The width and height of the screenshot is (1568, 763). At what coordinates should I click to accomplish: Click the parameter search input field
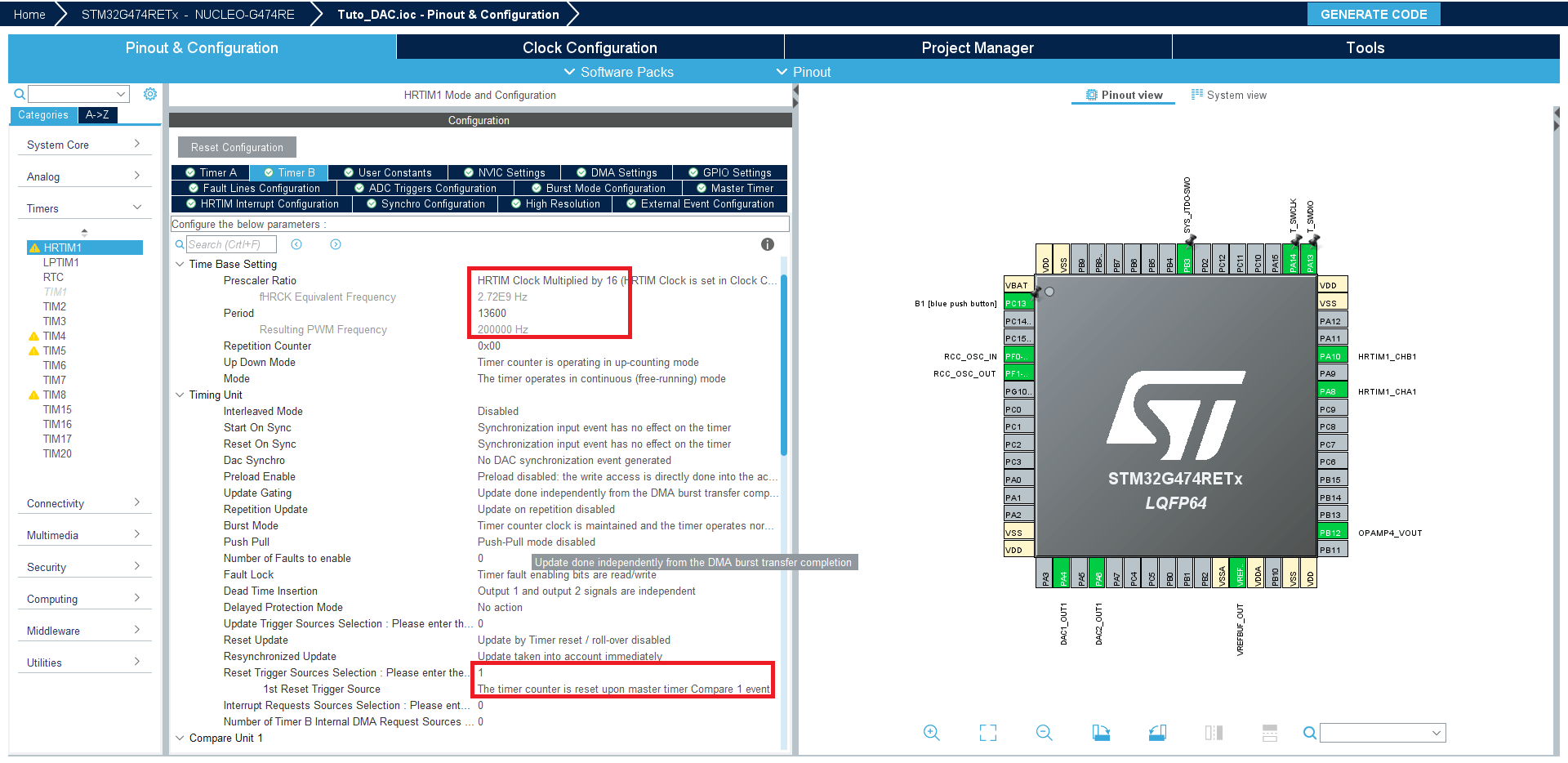(x=231, y=244)
